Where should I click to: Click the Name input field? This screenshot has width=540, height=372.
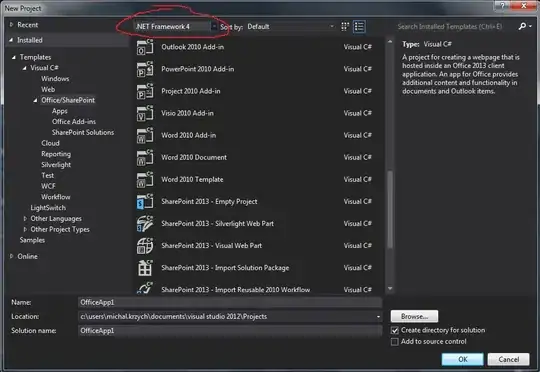[x=230, y=302]
